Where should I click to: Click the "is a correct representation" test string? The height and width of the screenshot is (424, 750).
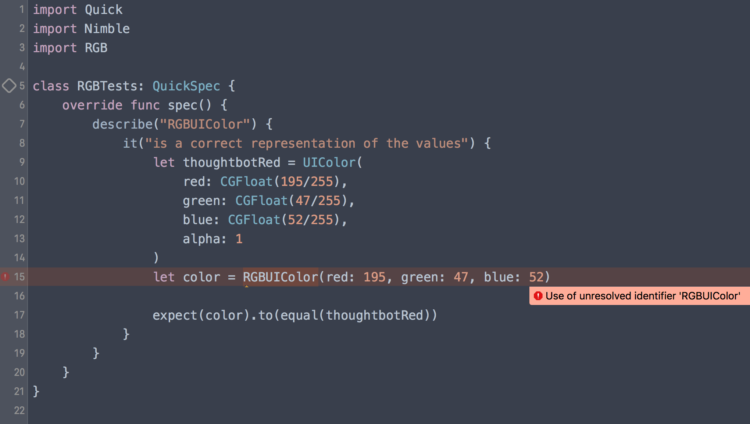coord(307,144)
